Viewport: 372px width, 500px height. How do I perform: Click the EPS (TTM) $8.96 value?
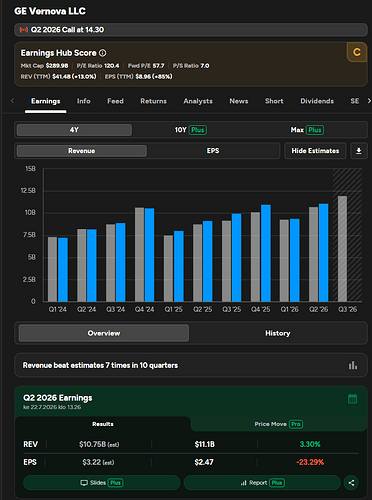click(154, 76)
